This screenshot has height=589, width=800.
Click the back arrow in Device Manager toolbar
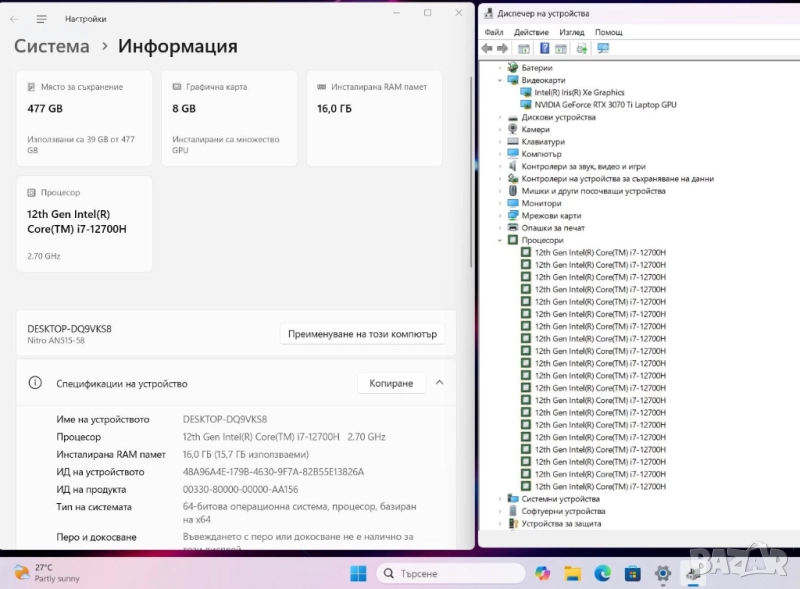[487, 48]
